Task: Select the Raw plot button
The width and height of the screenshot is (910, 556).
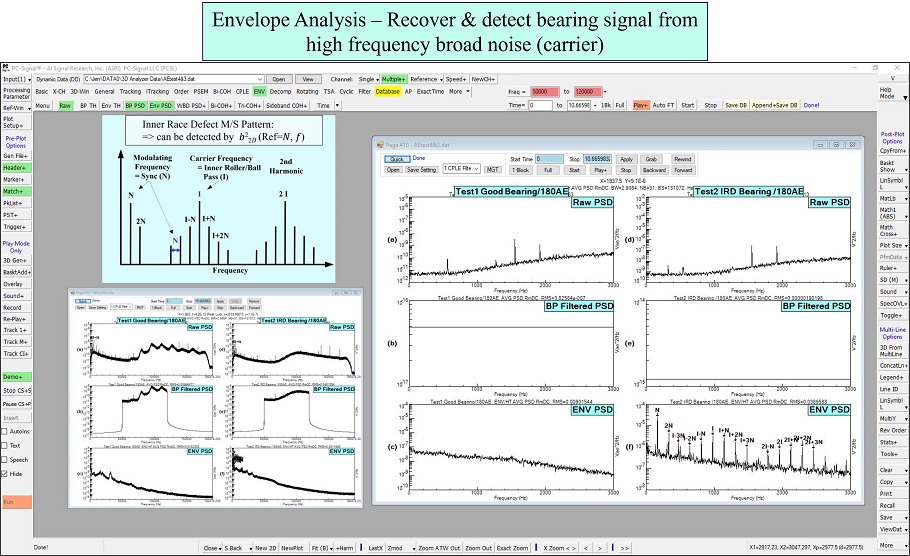Action: click(65, 105)
